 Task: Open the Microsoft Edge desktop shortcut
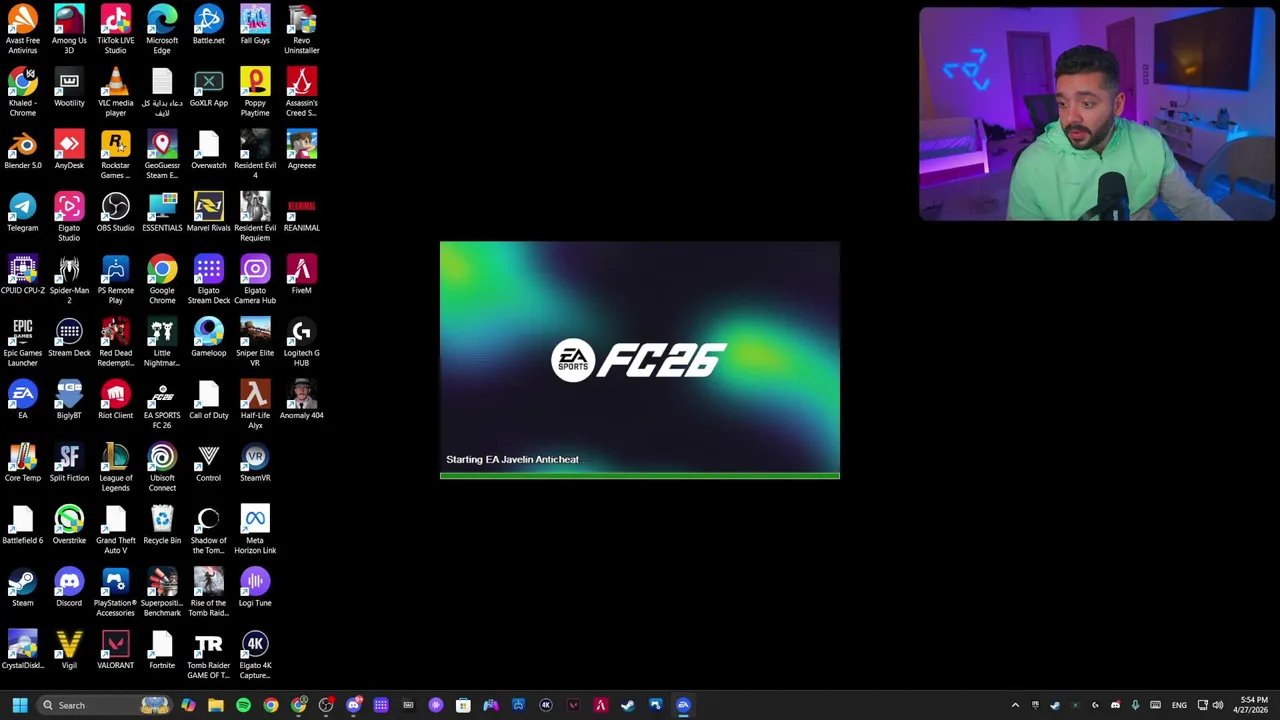click(x=162, y=30)
